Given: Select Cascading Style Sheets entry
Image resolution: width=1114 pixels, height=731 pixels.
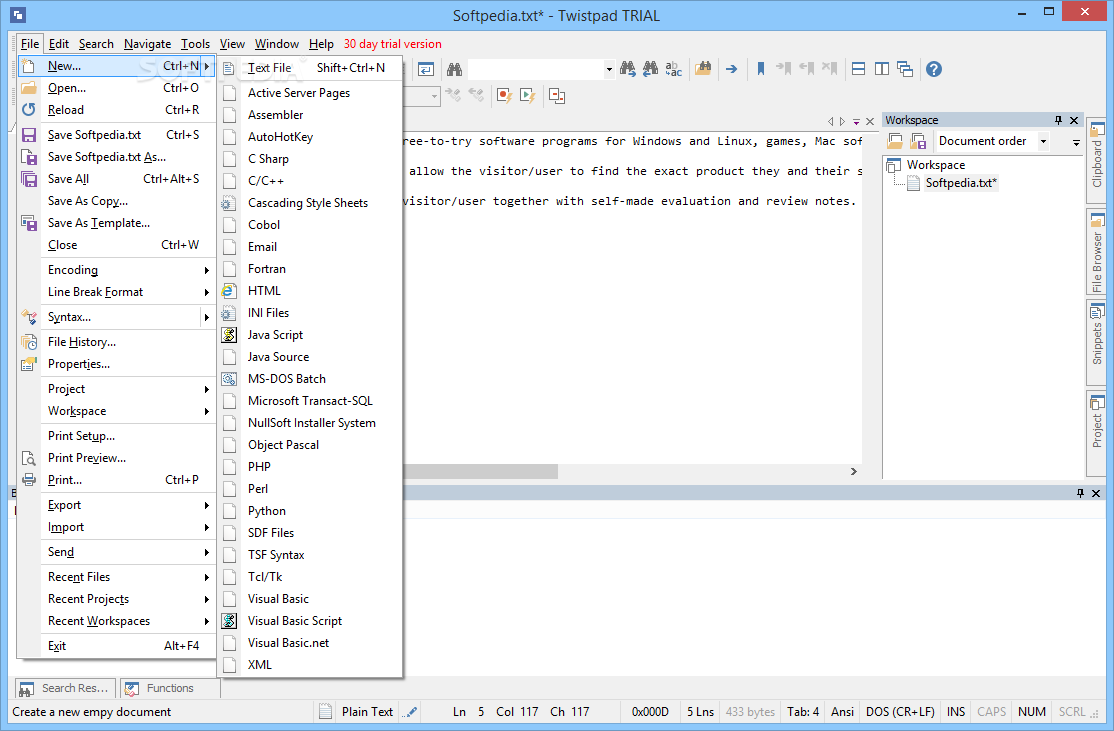Looking at the screenshot, I should pyautogui.click(x=310, y=202).
